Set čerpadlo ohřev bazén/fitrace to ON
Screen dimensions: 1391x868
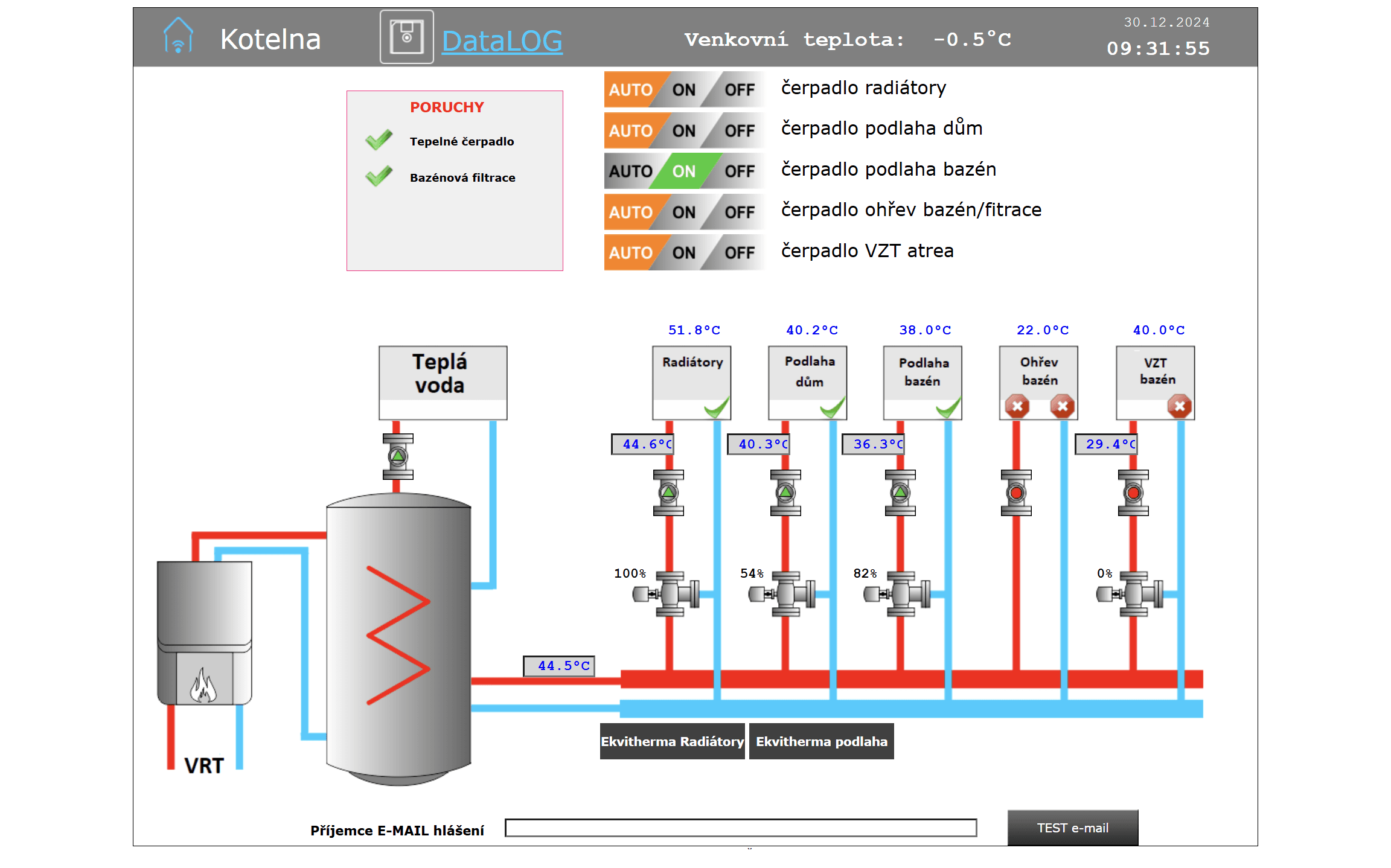684,212
